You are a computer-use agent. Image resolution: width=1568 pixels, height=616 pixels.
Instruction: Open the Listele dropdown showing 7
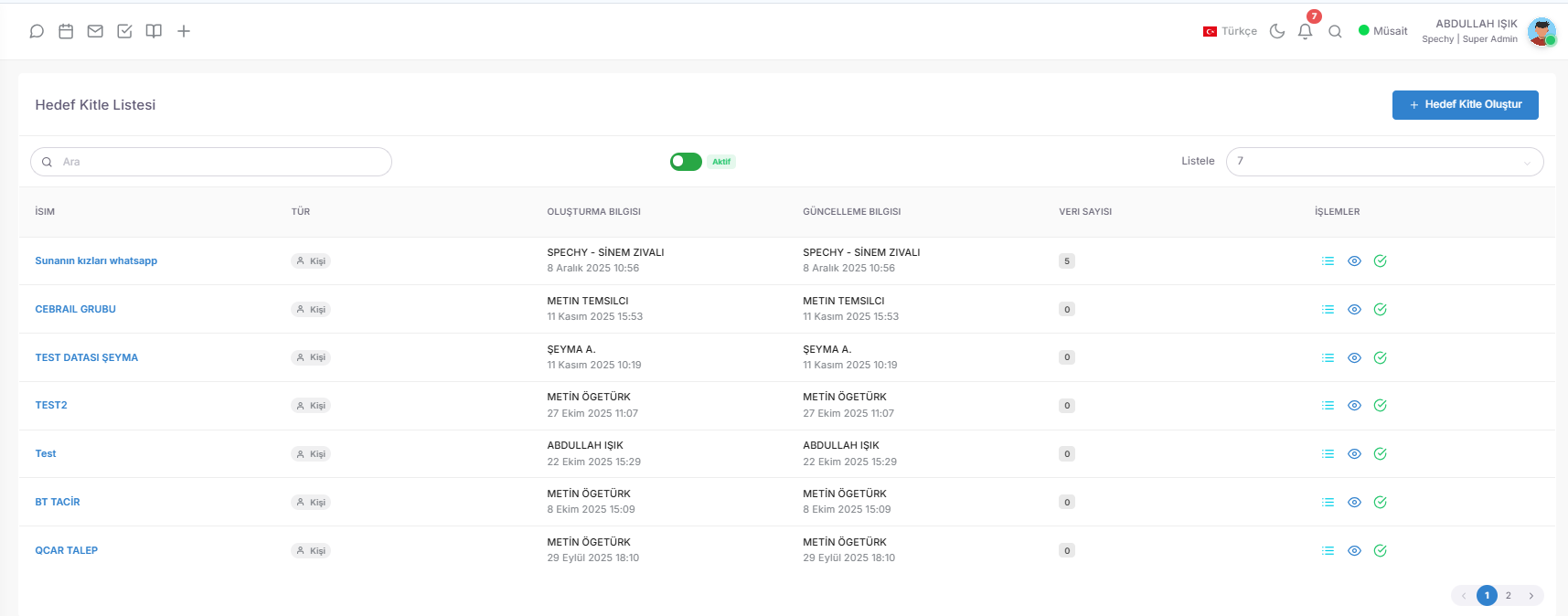(1384, 162)
